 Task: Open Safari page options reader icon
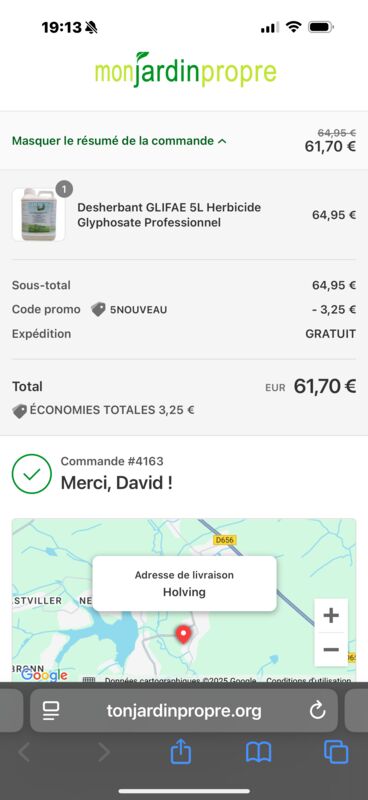coord(51,711)
